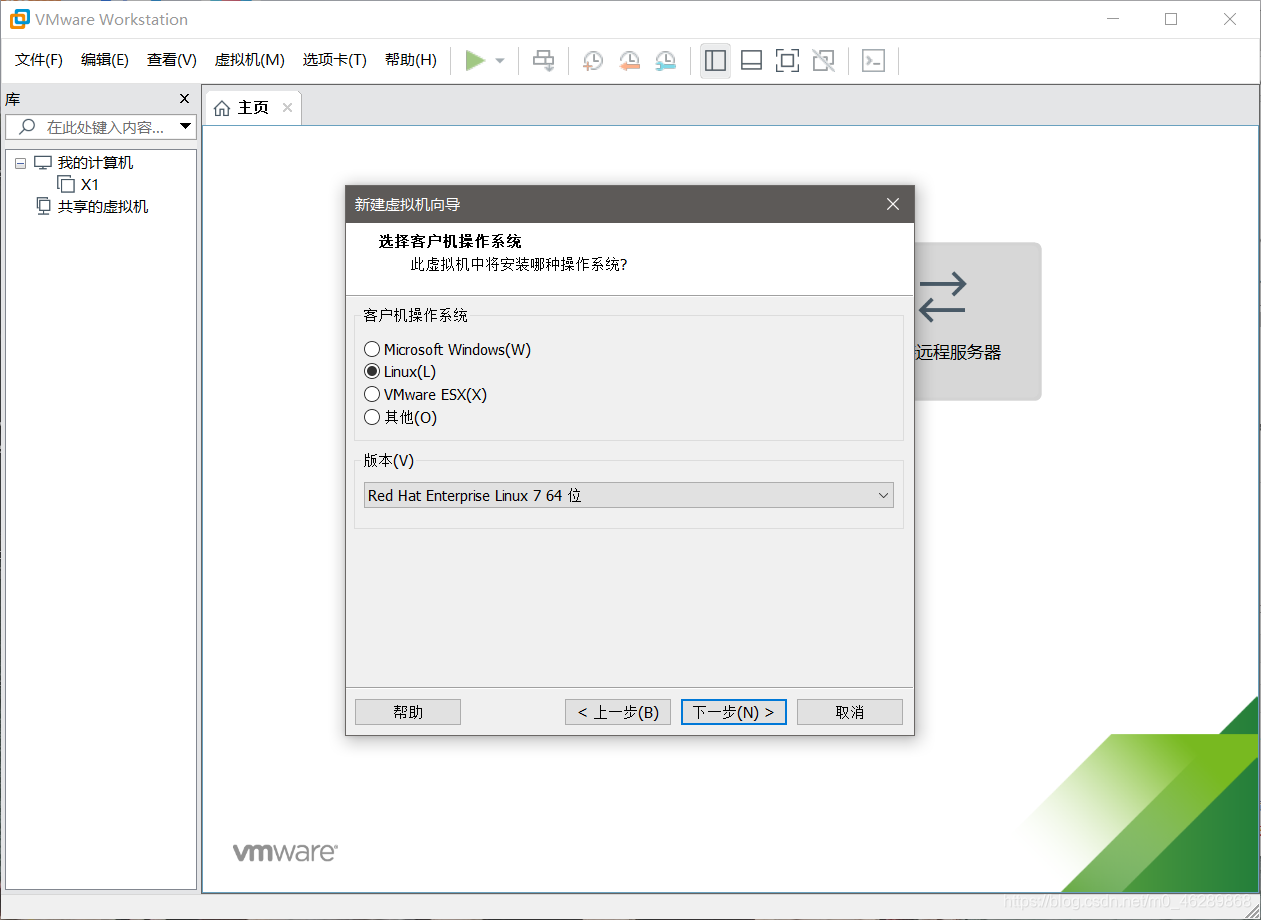Open the snapshot manager wrench icon
This screenshot has width=1261, height=920.
[665, 61]
